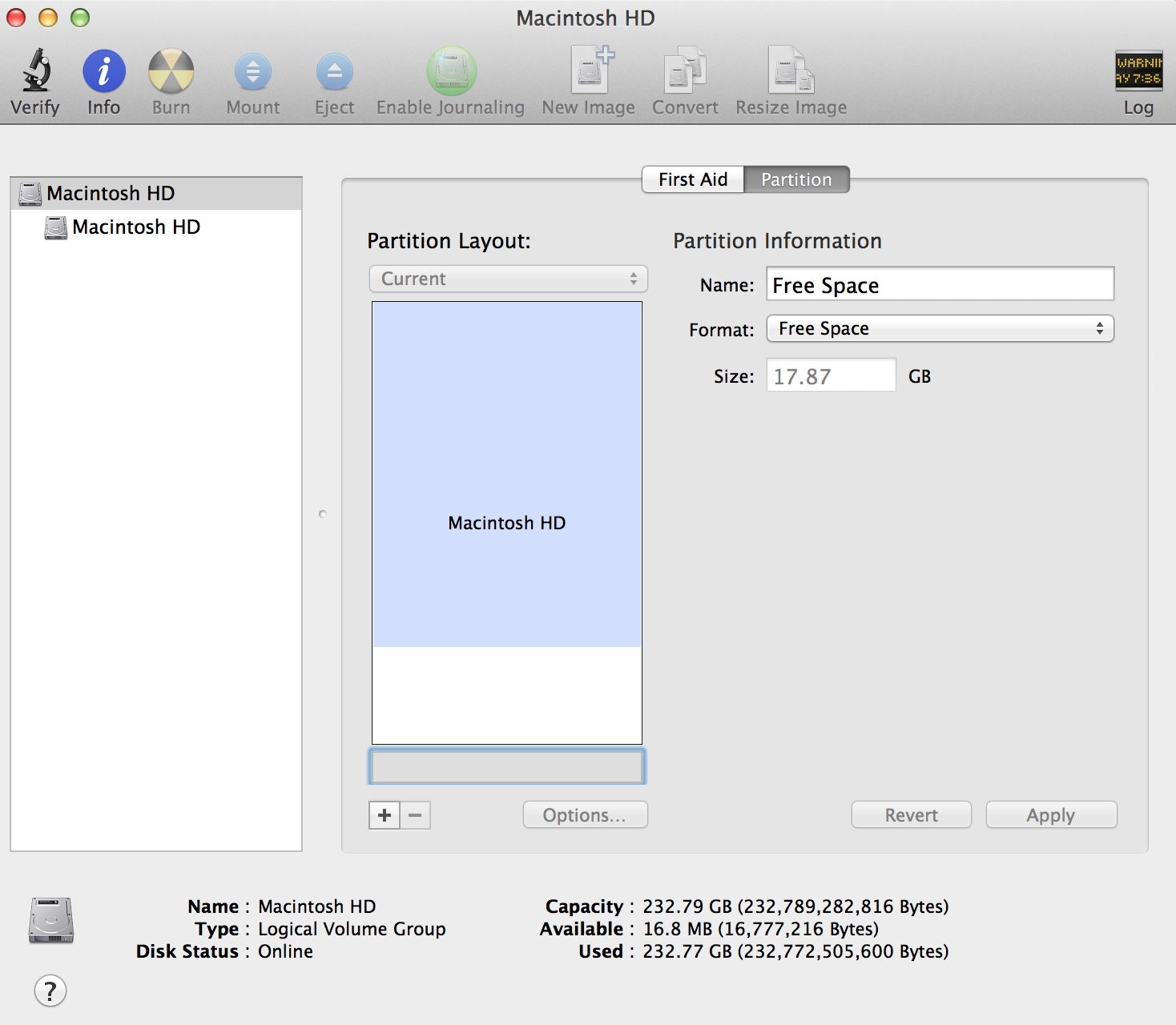
Task: Open the Format Free Space dropdown
Action: tap(940, 328)
